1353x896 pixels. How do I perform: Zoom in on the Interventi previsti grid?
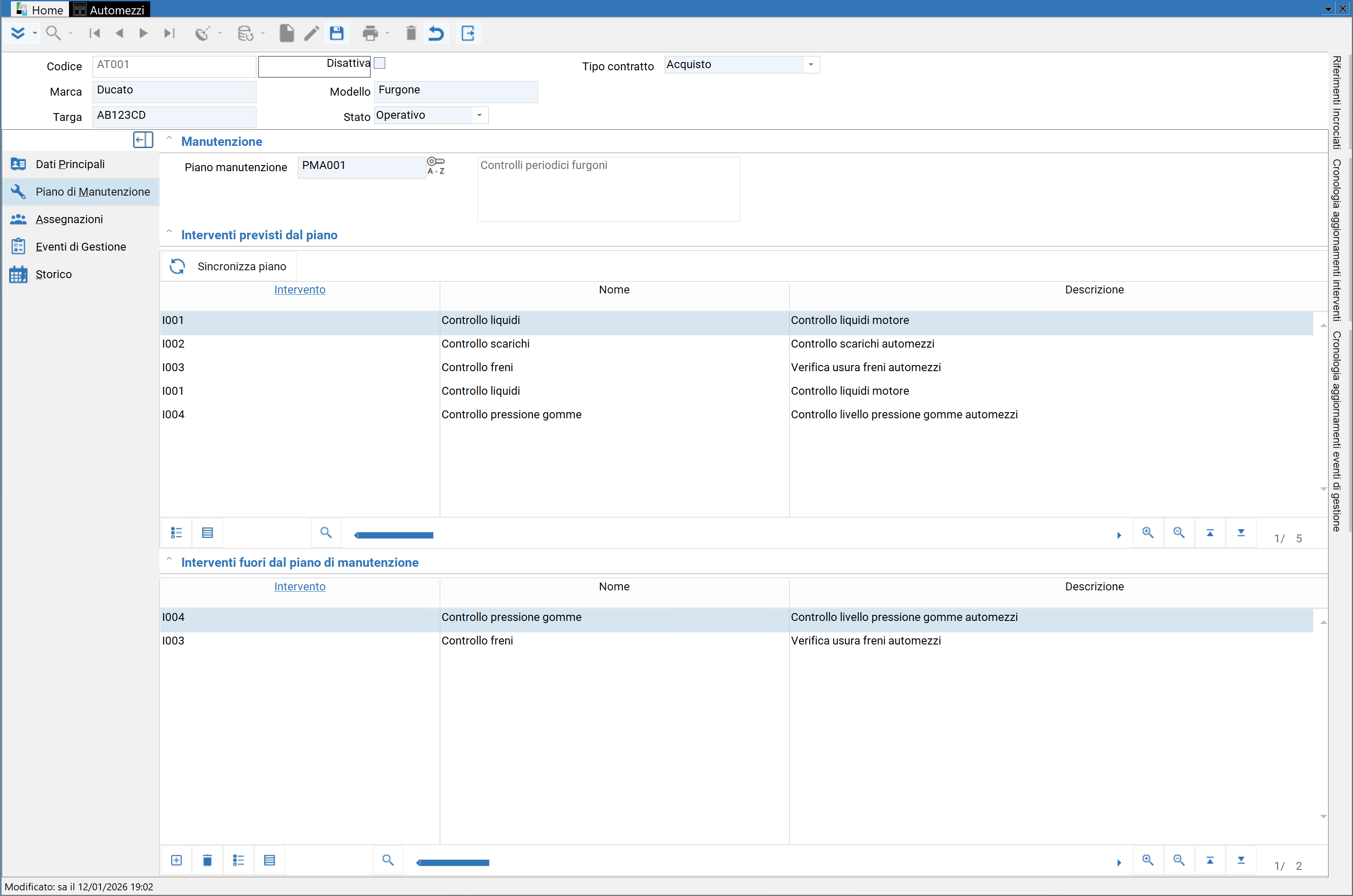[1148, 533]
